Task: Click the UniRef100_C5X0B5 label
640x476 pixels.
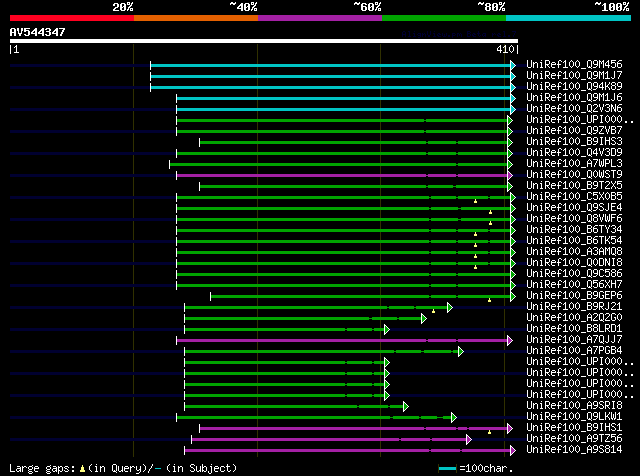Action: (x=574, y=196)
